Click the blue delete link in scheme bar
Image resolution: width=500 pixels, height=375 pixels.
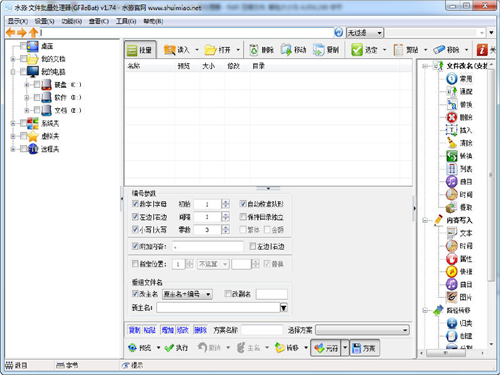coord(201,330)
